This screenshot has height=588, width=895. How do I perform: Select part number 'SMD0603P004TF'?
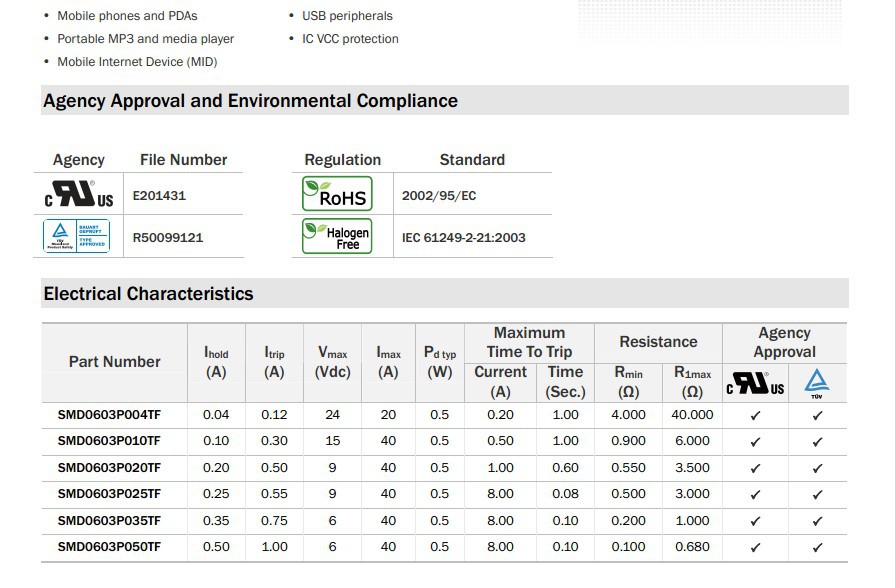pos(109,415)
